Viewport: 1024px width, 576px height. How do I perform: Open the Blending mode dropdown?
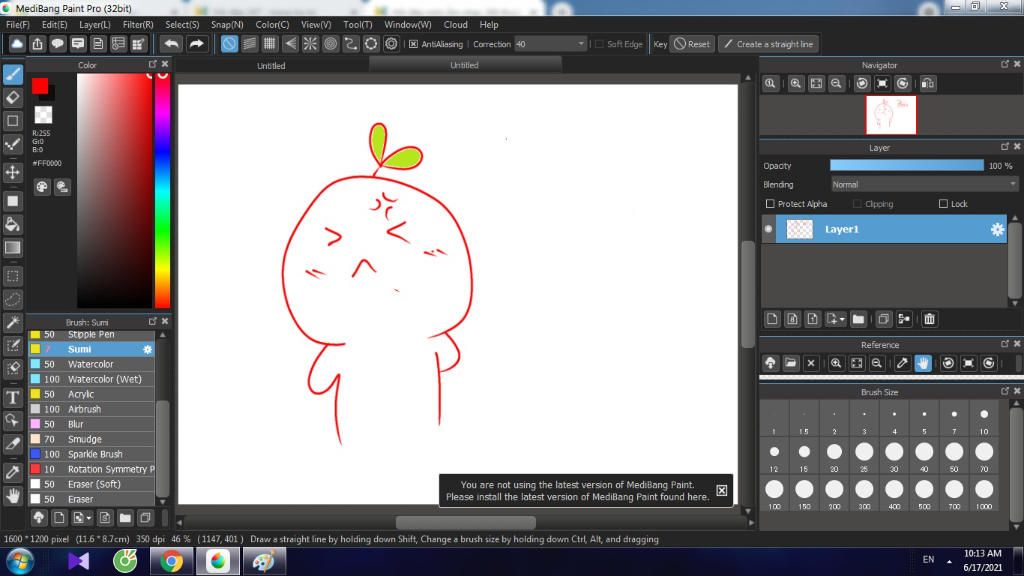click(924, 185)
